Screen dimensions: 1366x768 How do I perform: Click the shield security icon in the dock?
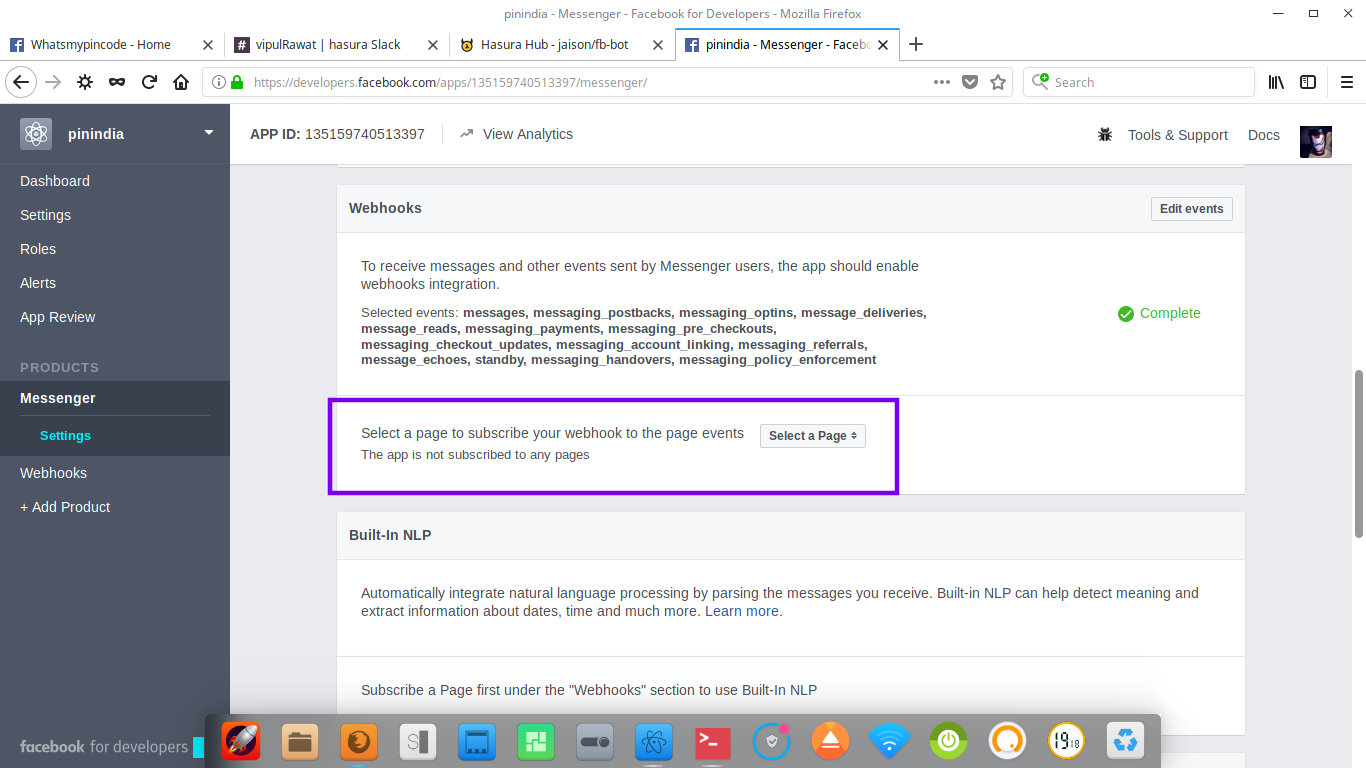(772, 742)
